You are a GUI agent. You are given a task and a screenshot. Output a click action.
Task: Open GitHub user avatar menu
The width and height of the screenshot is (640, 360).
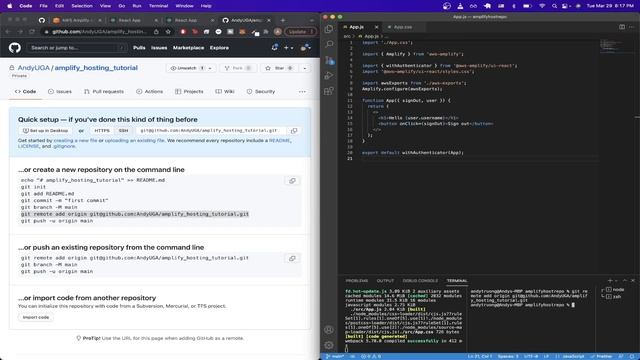(x=305, y=48)
